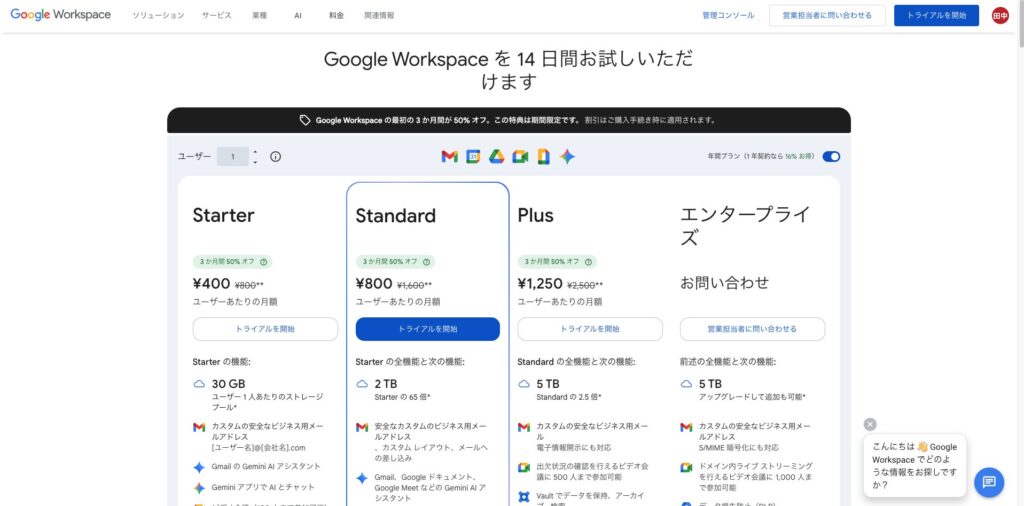Click the Gemini sparkle icon in product row

[567, 156]
